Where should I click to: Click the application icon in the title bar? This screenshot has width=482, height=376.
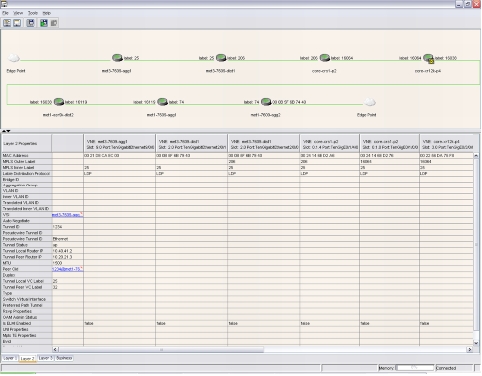[4, 4]
